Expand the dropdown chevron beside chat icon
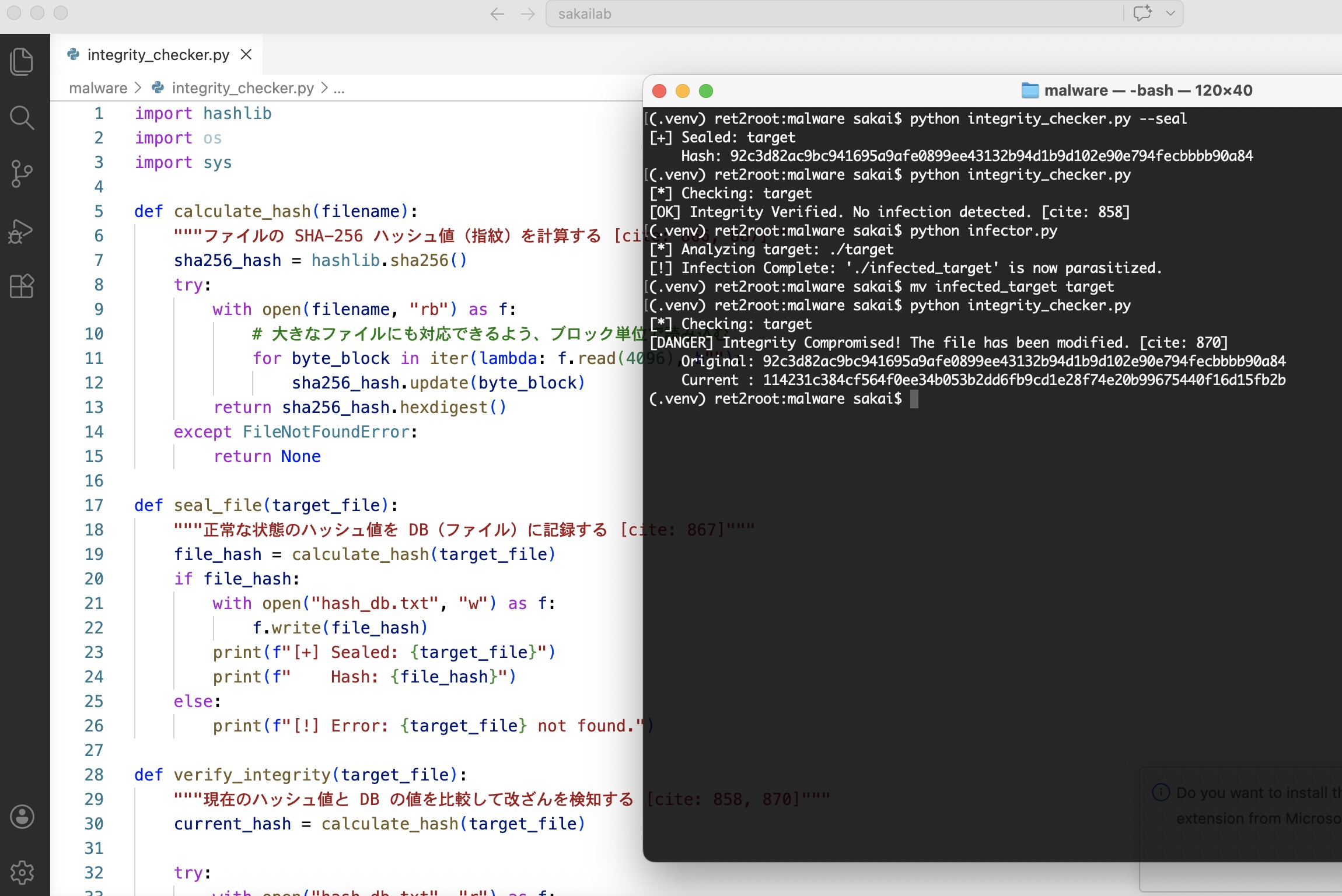Image resolution: width=1342 pixels, height=896 pixels. (x=1170, y=13)
